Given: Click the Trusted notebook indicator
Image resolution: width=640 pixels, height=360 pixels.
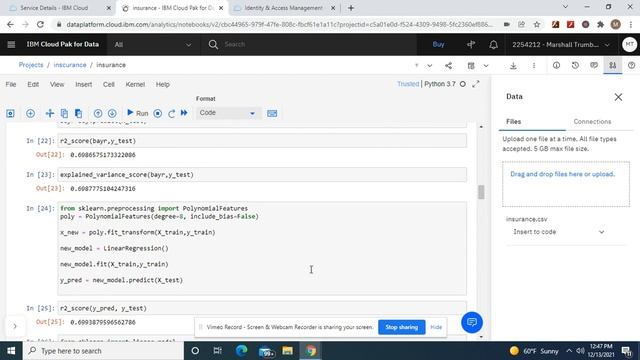Looking at the screenshot, I should (x=408, y=84).
